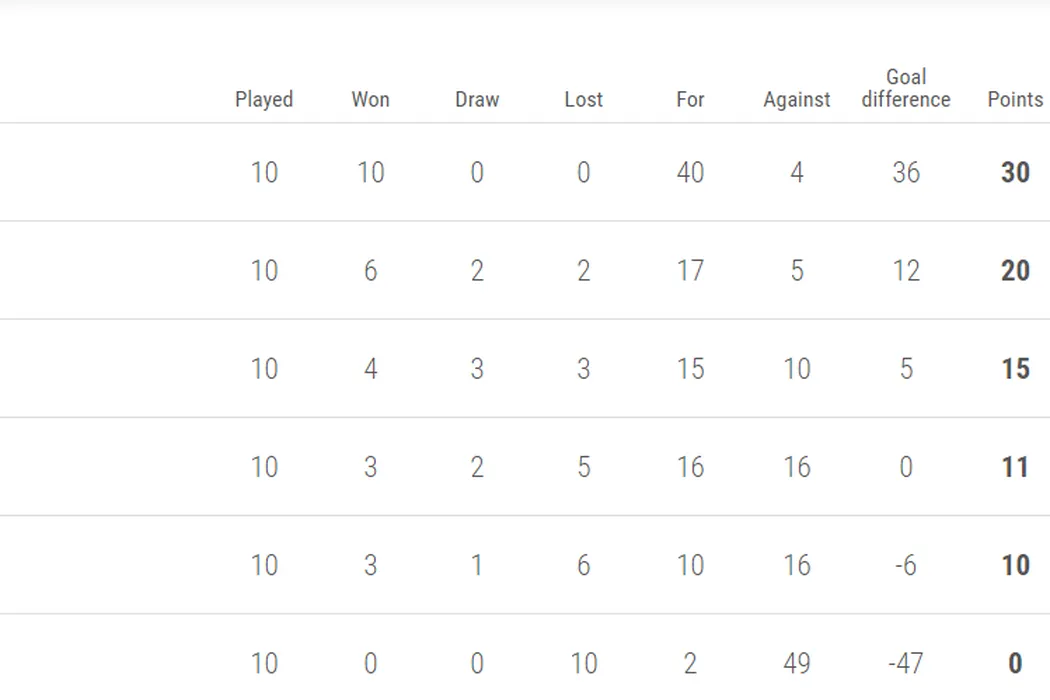Click the goals against value 49

point(797,663)
